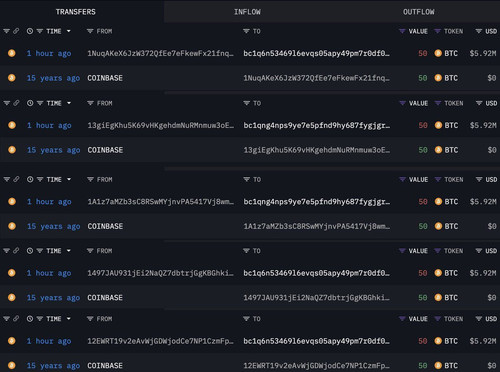Click BTC token icon in the 1A1z7aMZb sender row
The height and width of the screenshot is (372, 500).
[x=438, y=202]
